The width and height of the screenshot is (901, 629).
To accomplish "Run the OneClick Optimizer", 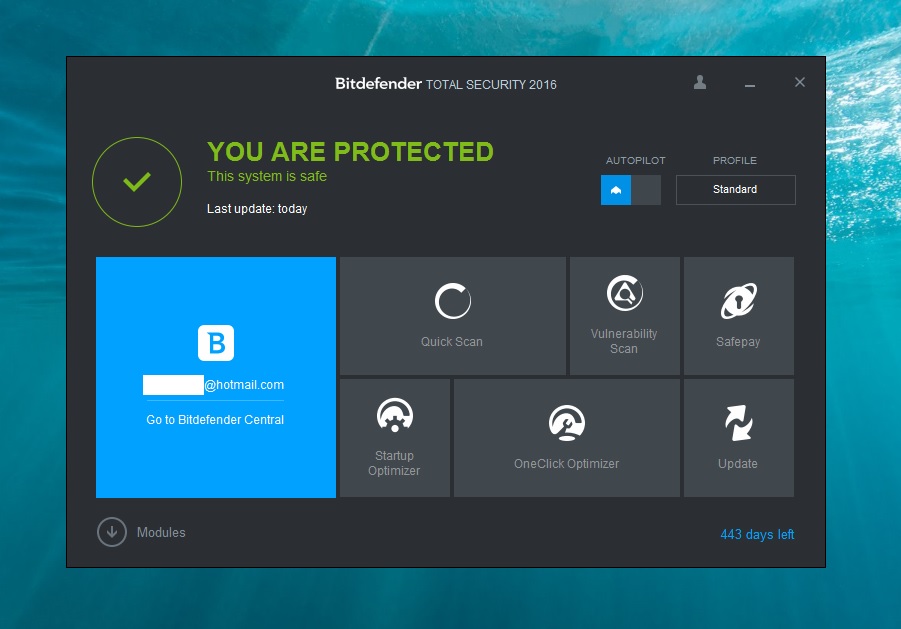I will coord(567,438).
